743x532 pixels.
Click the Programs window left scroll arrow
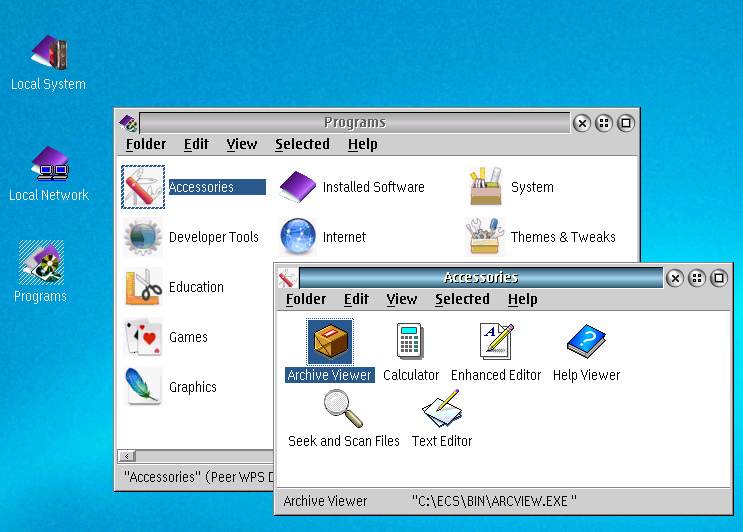[x=127, y=456]
